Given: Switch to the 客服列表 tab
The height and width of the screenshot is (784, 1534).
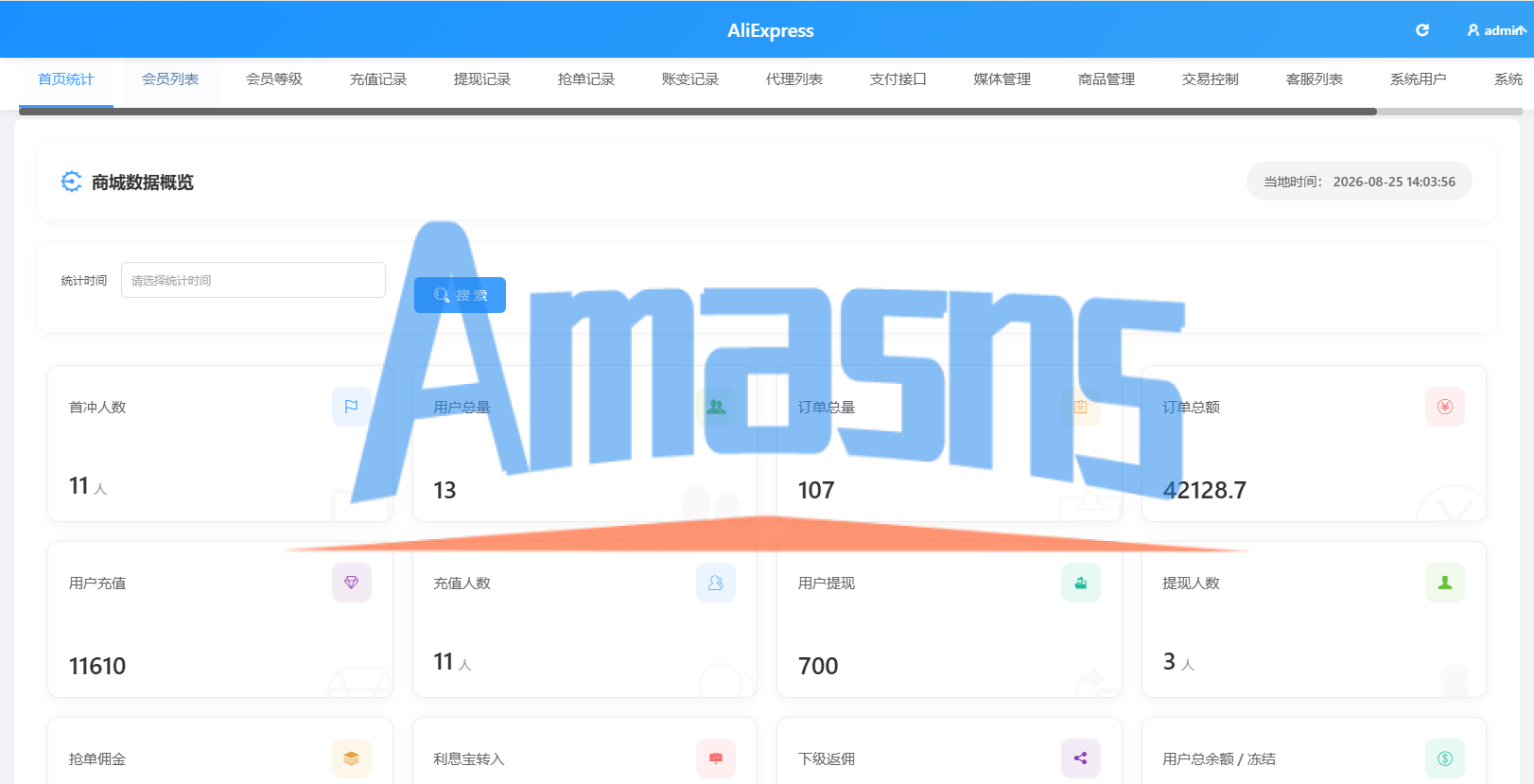Looking at the screenshot, I should [1315, 79].
